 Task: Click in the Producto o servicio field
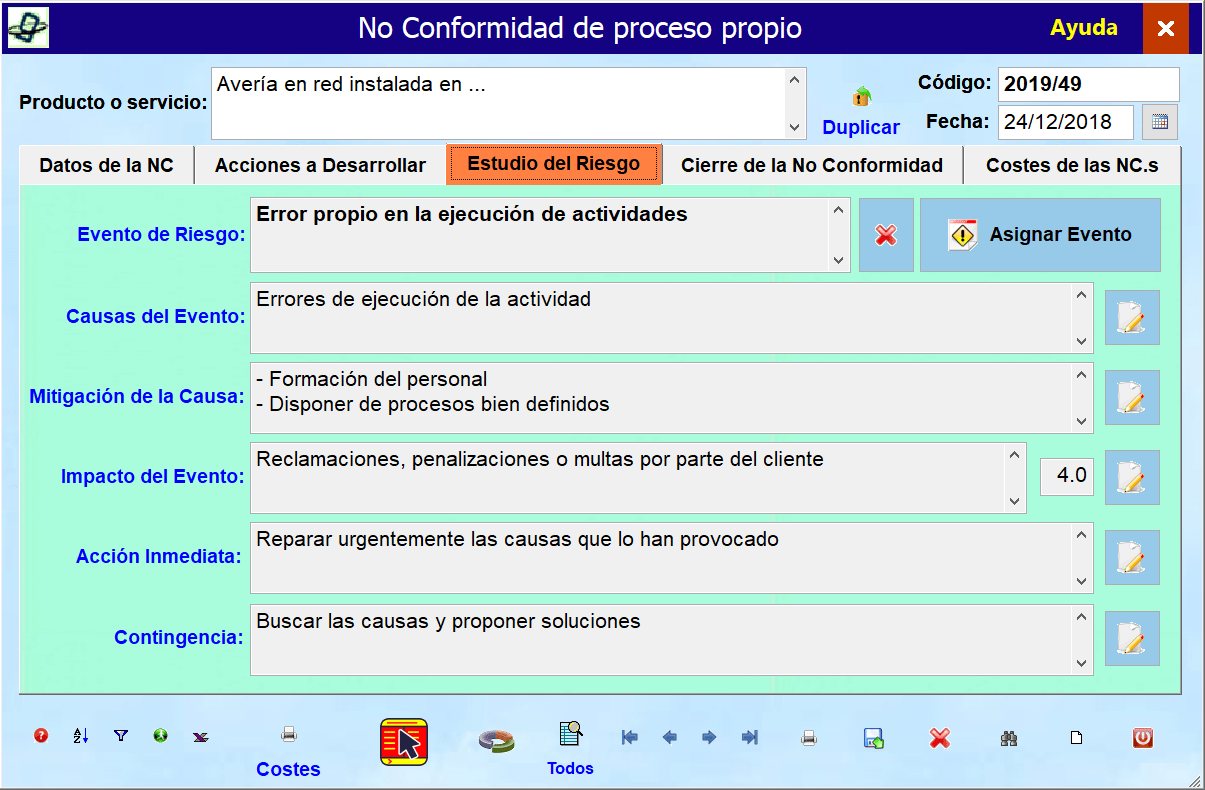509,103
